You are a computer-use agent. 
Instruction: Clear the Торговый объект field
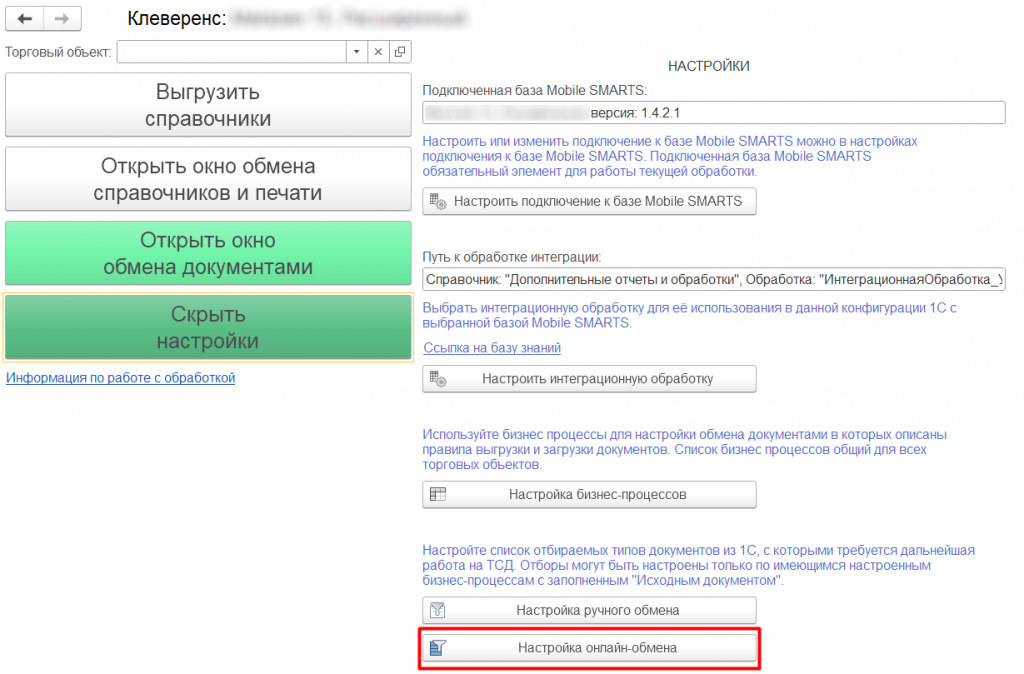pyautogui.click(x=379, y=52)
